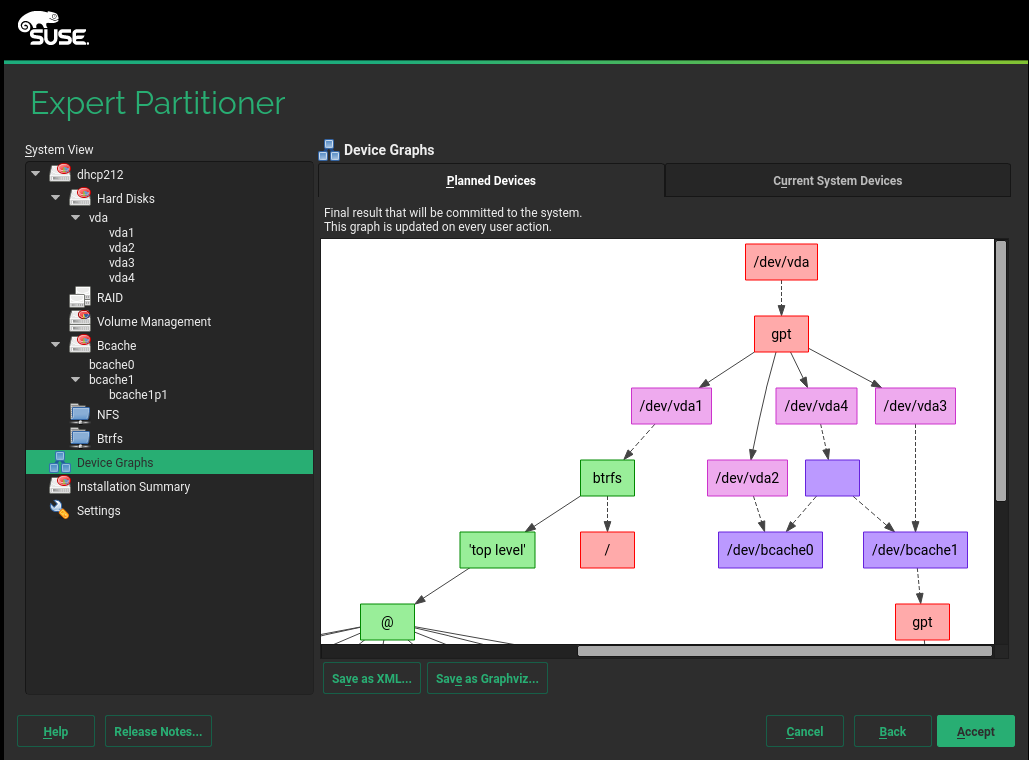The image size is (1029, 760).
Task: Click the Volume Management icon
Action: (x=79, y=321)
